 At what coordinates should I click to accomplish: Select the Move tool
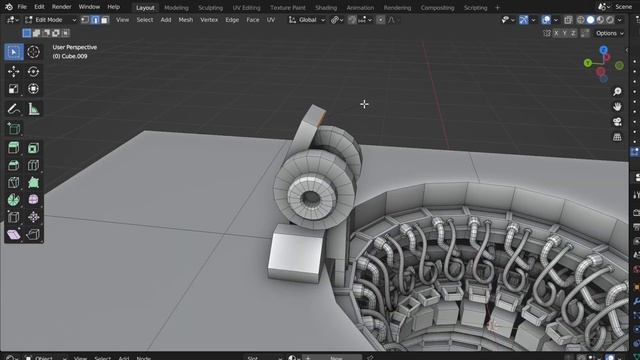click(13, 71)
